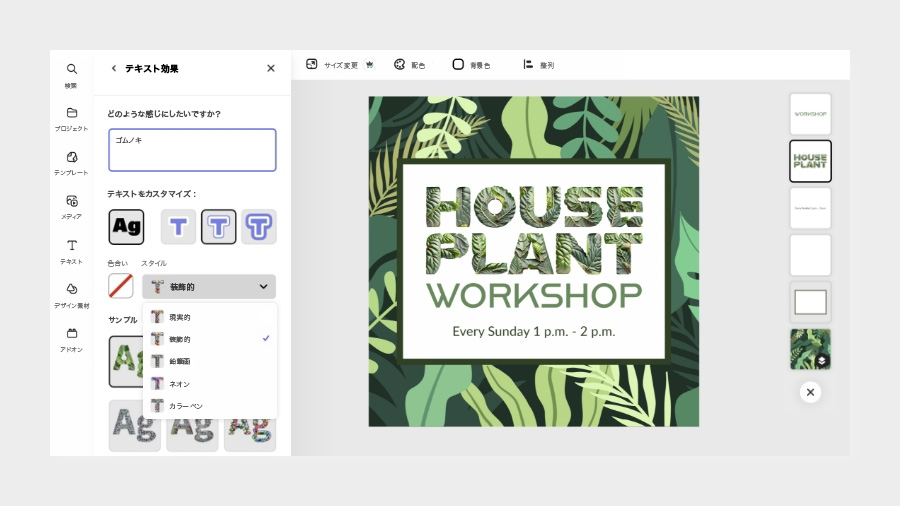The width and height of the screenshot is (900, 506).
Task: Select the checked 装飾的 list option
Action: pyautogui.click(x=210, y=339)
